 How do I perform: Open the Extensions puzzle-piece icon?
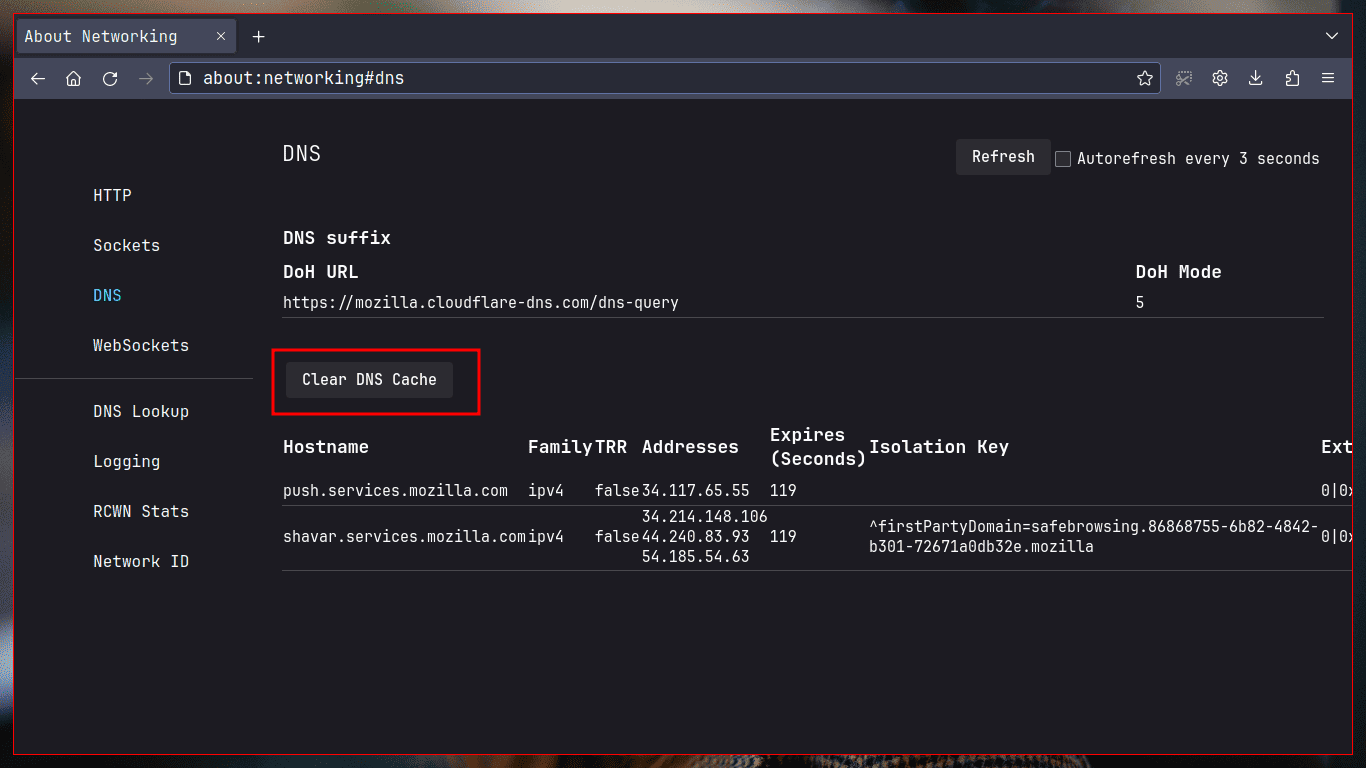(1292, 77)
